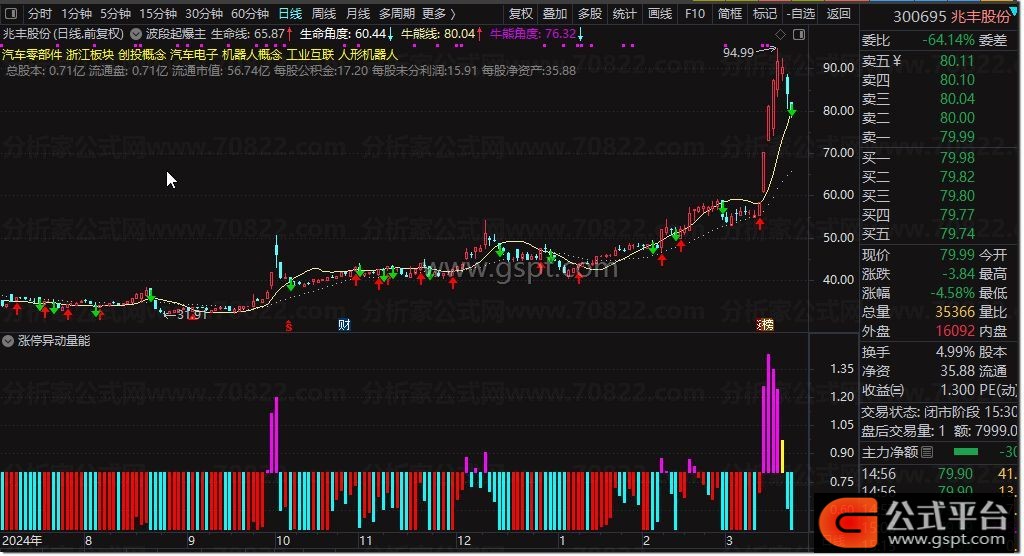Click the 94.99 high price label
Screen dimensions: 1024x556
[x=739, y=52]
